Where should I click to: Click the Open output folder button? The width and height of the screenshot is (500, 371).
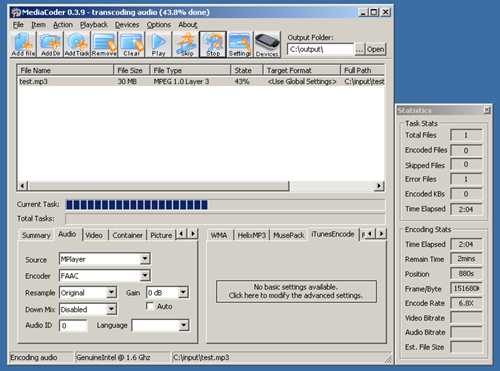[375, 49]
